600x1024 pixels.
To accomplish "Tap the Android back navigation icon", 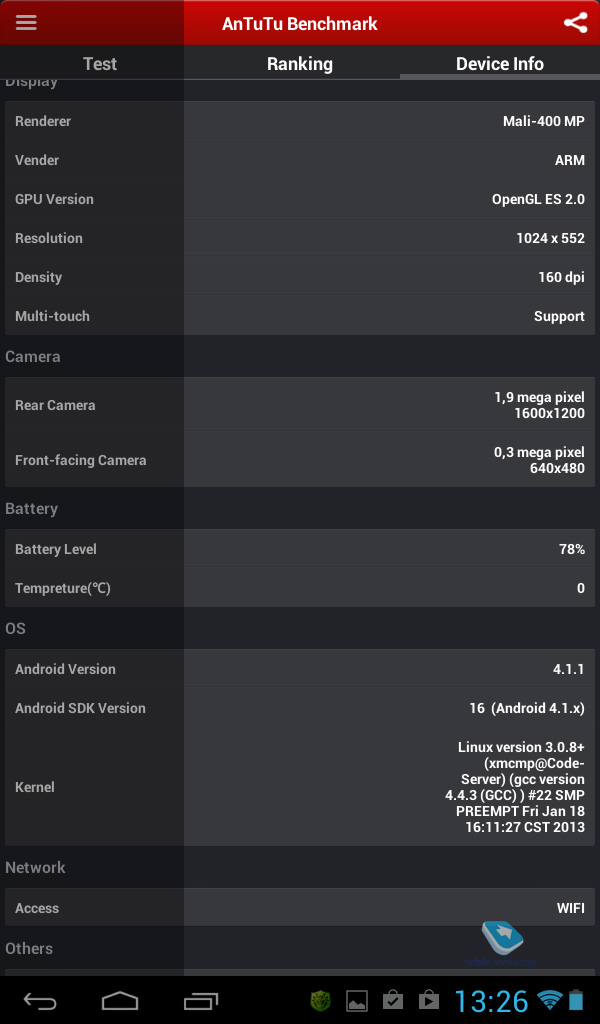I will pyautogui.click(x=40, y=1000).
